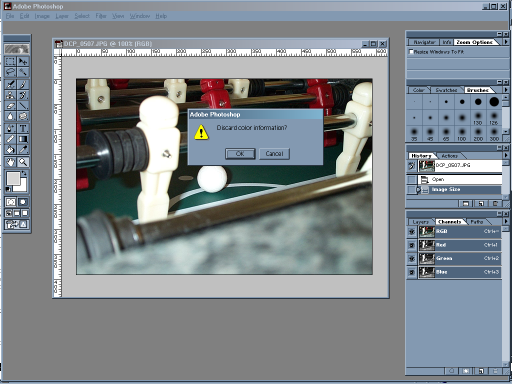Pick the soft brush labeled 100
This screenshot has height=384, width=512.
[462, 134]
